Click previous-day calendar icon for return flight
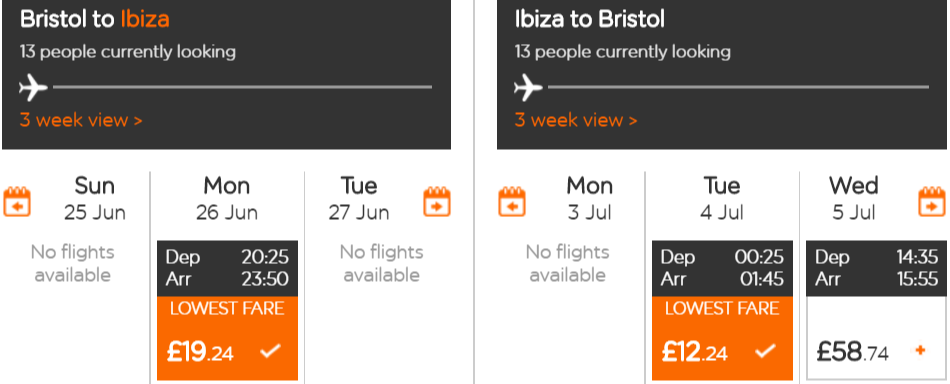950x384 pixels. [x=512, y=202]
